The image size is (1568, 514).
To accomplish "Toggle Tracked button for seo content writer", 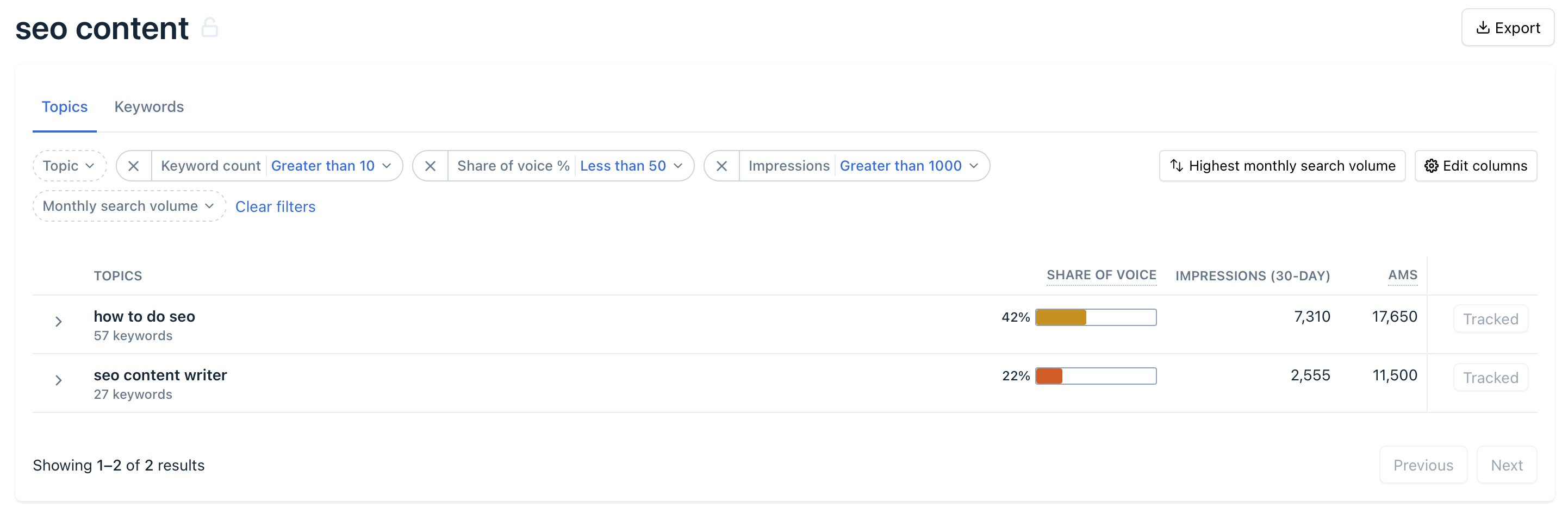I will coord(1490,378).
